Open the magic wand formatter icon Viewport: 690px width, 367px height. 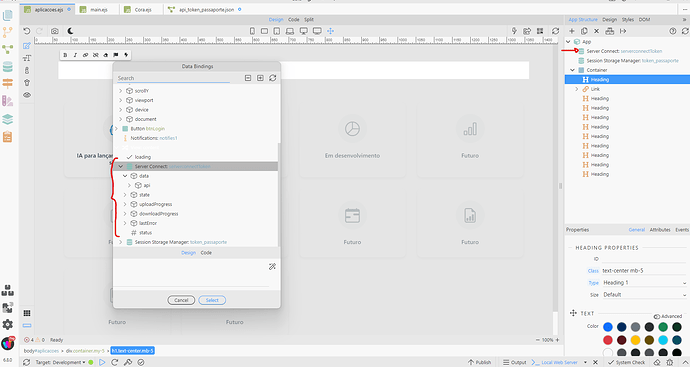(272, 267)
